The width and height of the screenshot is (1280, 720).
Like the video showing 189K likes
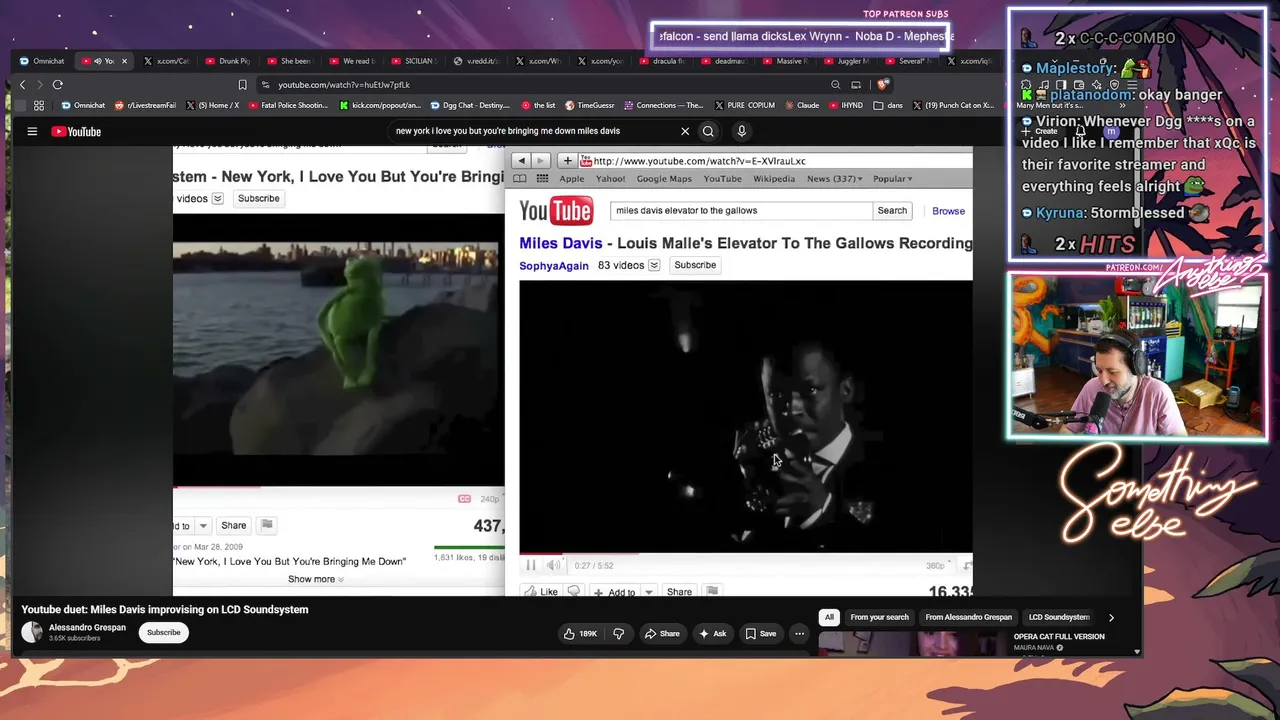pyautogui.click(x=580, y=634)
